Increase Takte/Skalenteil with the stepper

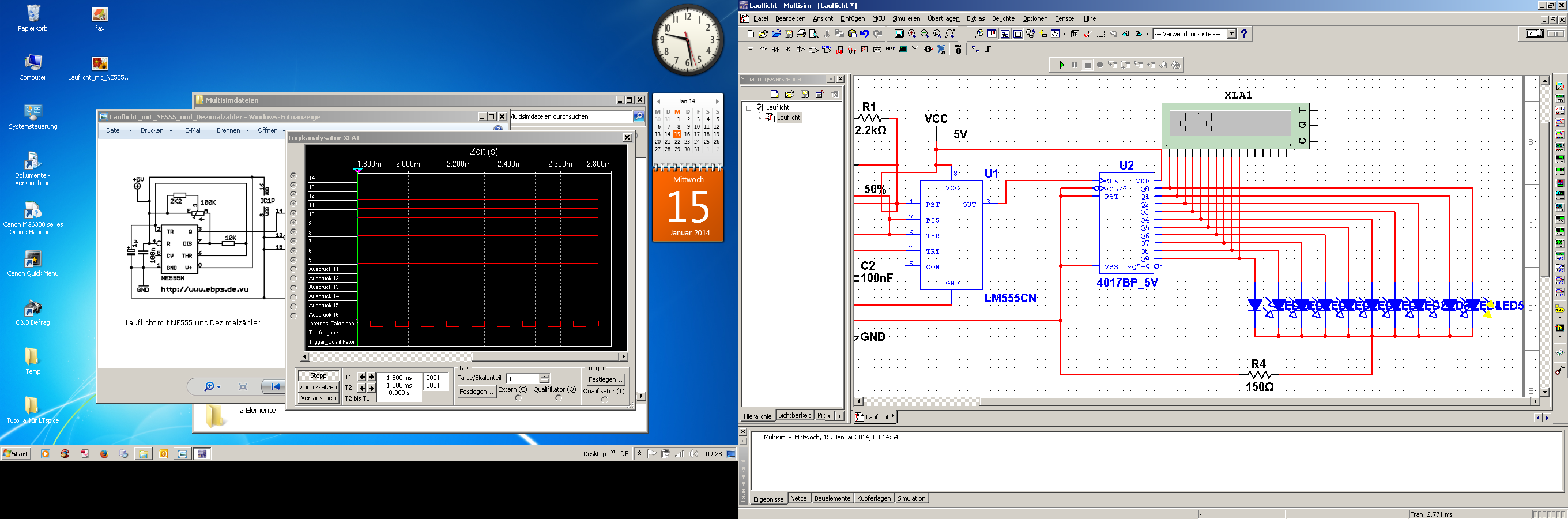click(x=545, y=376)
